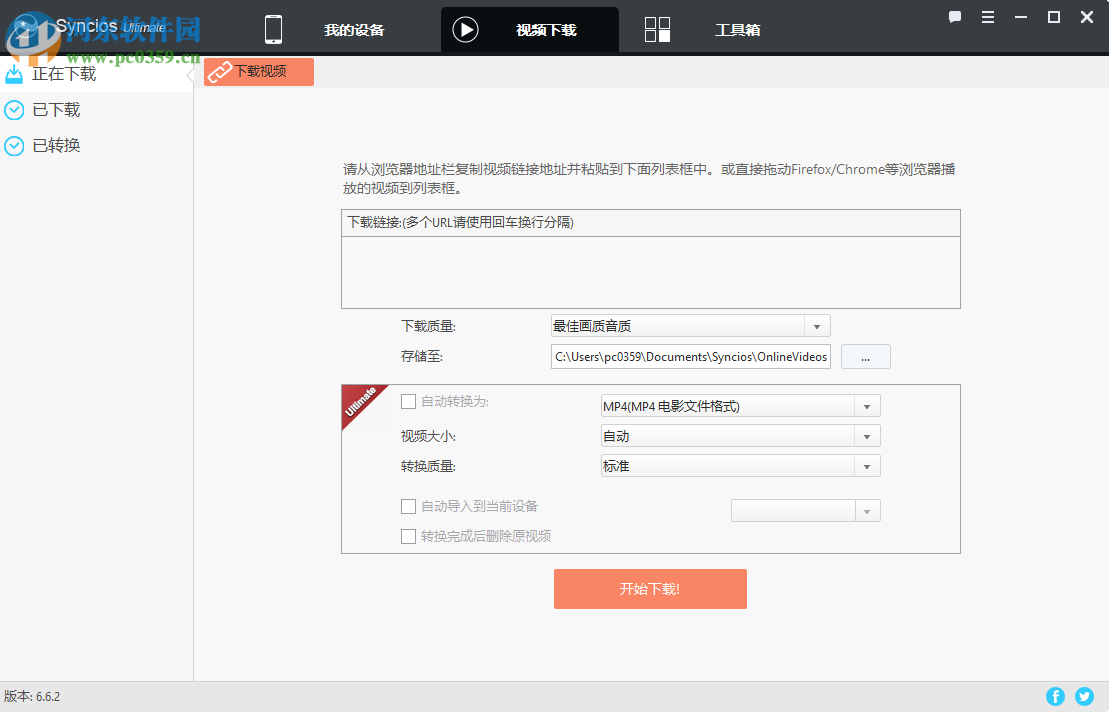The image size is (1109, 712).
Task: Open the 已转换 converted list icon
Action: (x=14, y=145)
